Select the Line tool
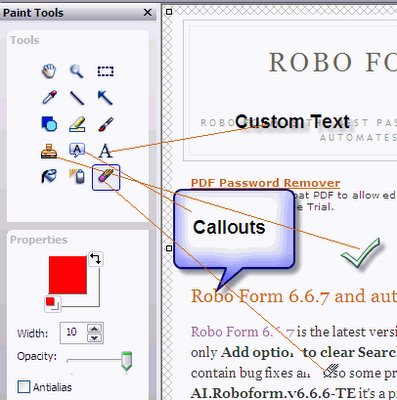Screen dimensions: 397x400 (77, 98)
